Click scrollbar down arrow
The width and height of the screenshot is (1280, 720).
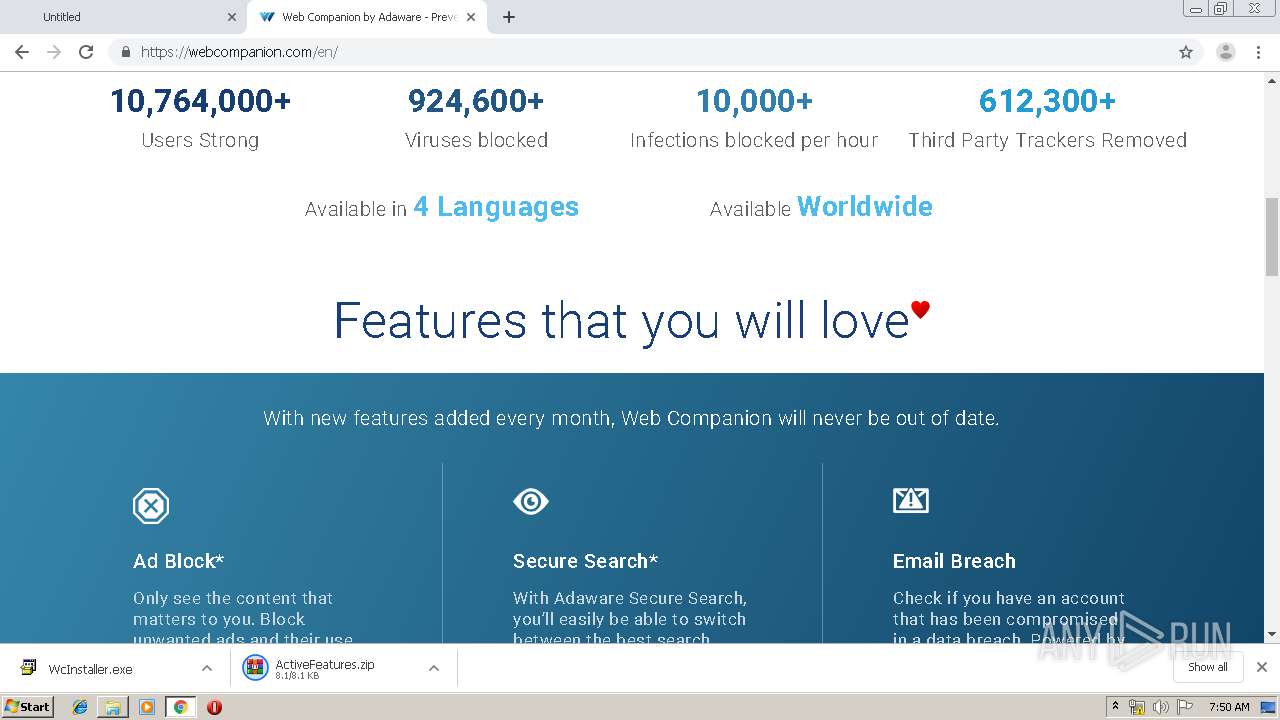[1272, 634]
